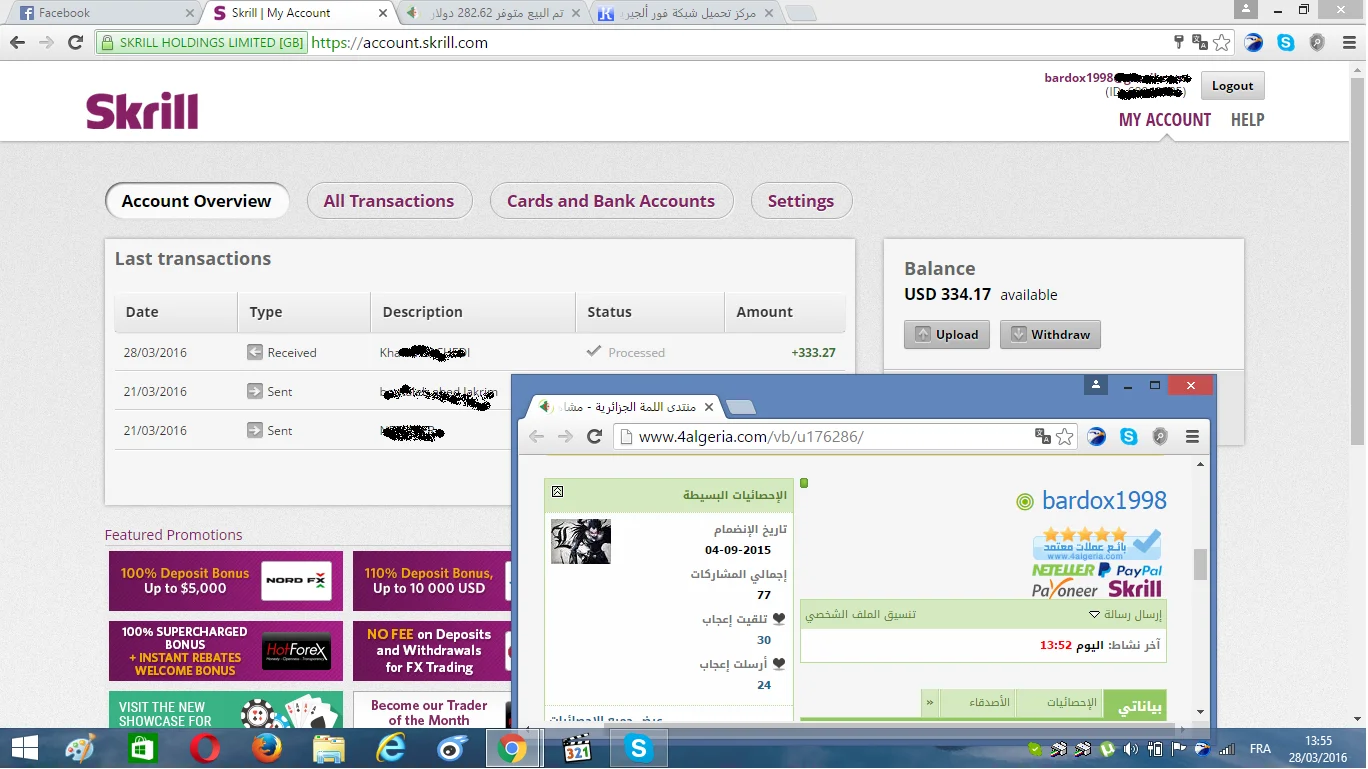Screen dimensions: 1368x769
Task: Expand the forum send-message dropdown
Action: tap(1094, 615)
